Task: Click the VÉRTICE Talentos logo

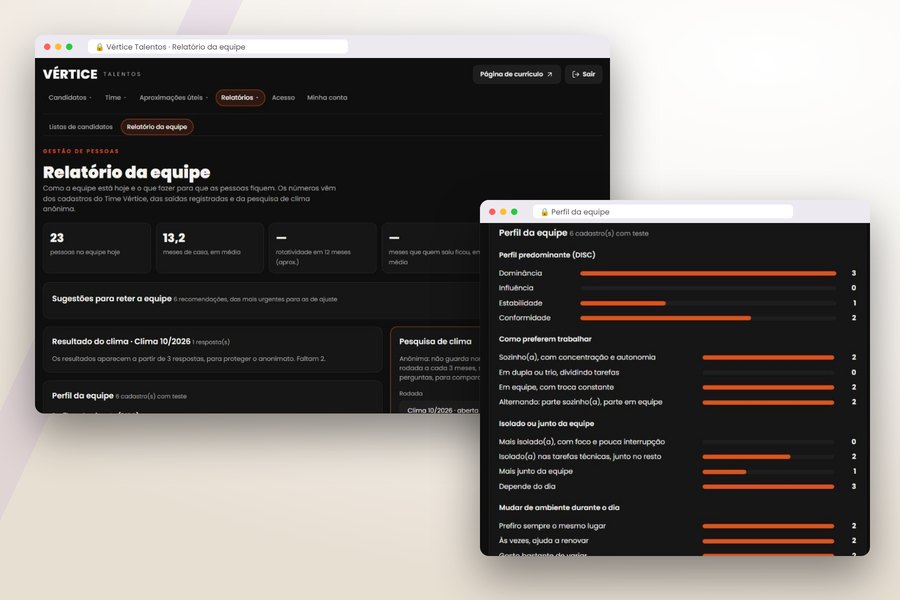Action: pos(92,74)
